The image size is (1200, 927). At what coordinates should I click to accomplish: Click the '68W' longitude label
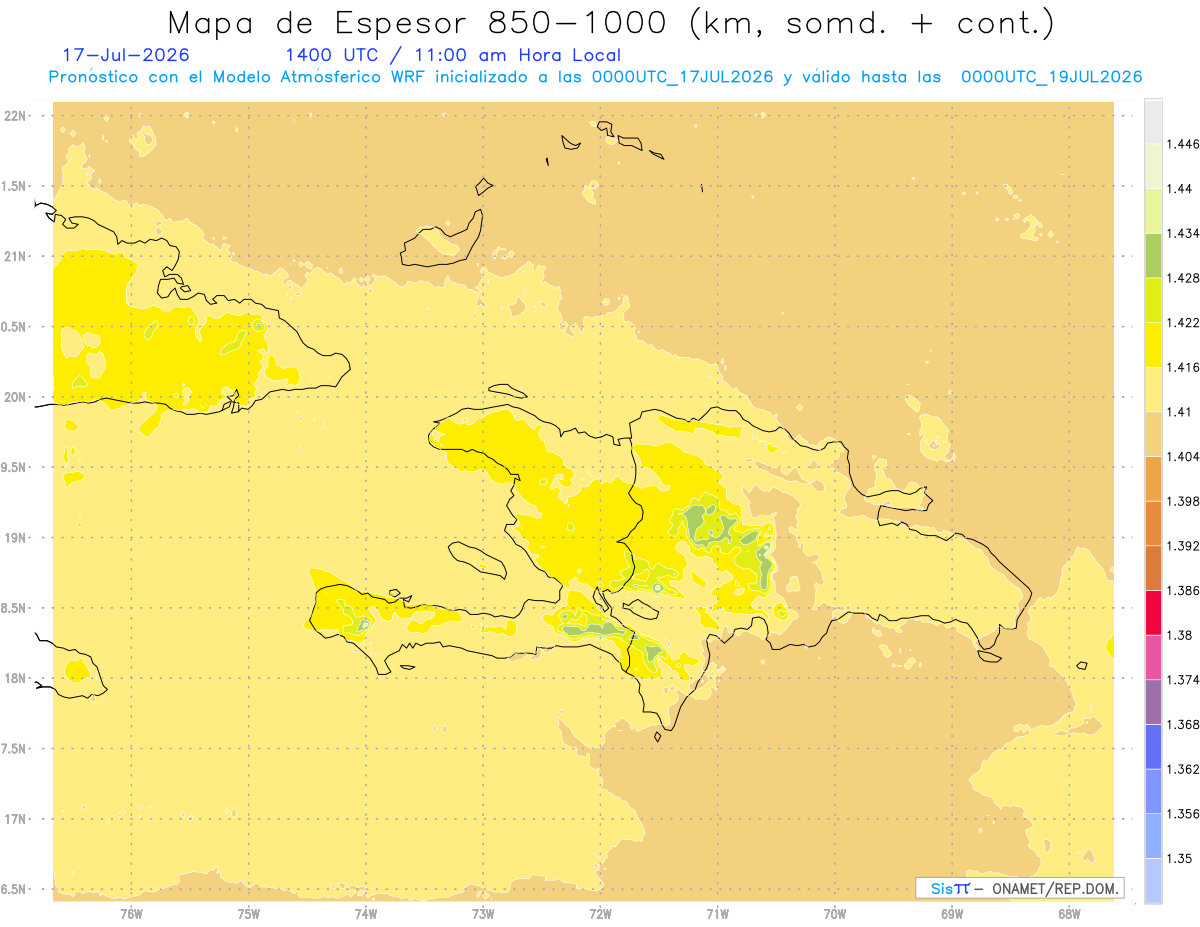click(1069, 914)
